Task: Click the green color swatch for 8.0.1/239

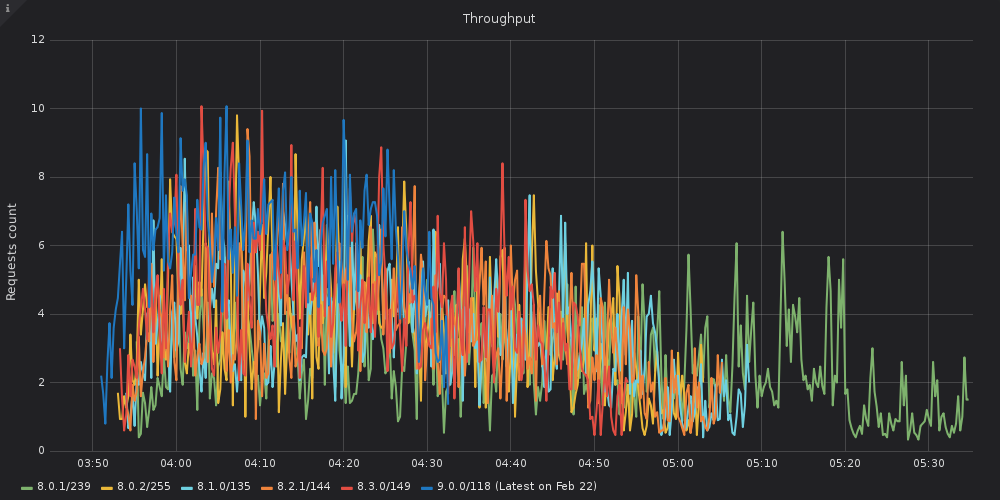Action: coord(28,487)
